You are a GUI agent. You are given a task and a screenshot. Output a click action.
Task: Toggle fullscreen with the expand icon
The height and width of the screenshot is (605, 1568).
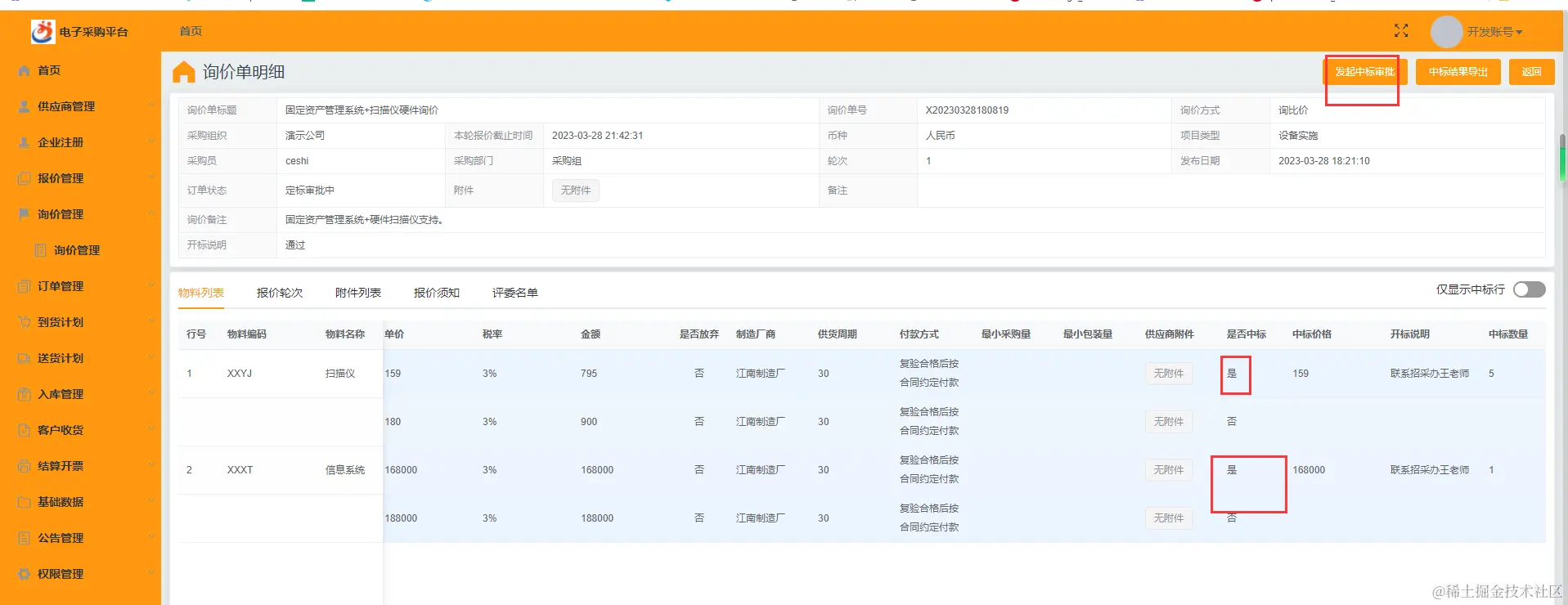click(1401, 31)
